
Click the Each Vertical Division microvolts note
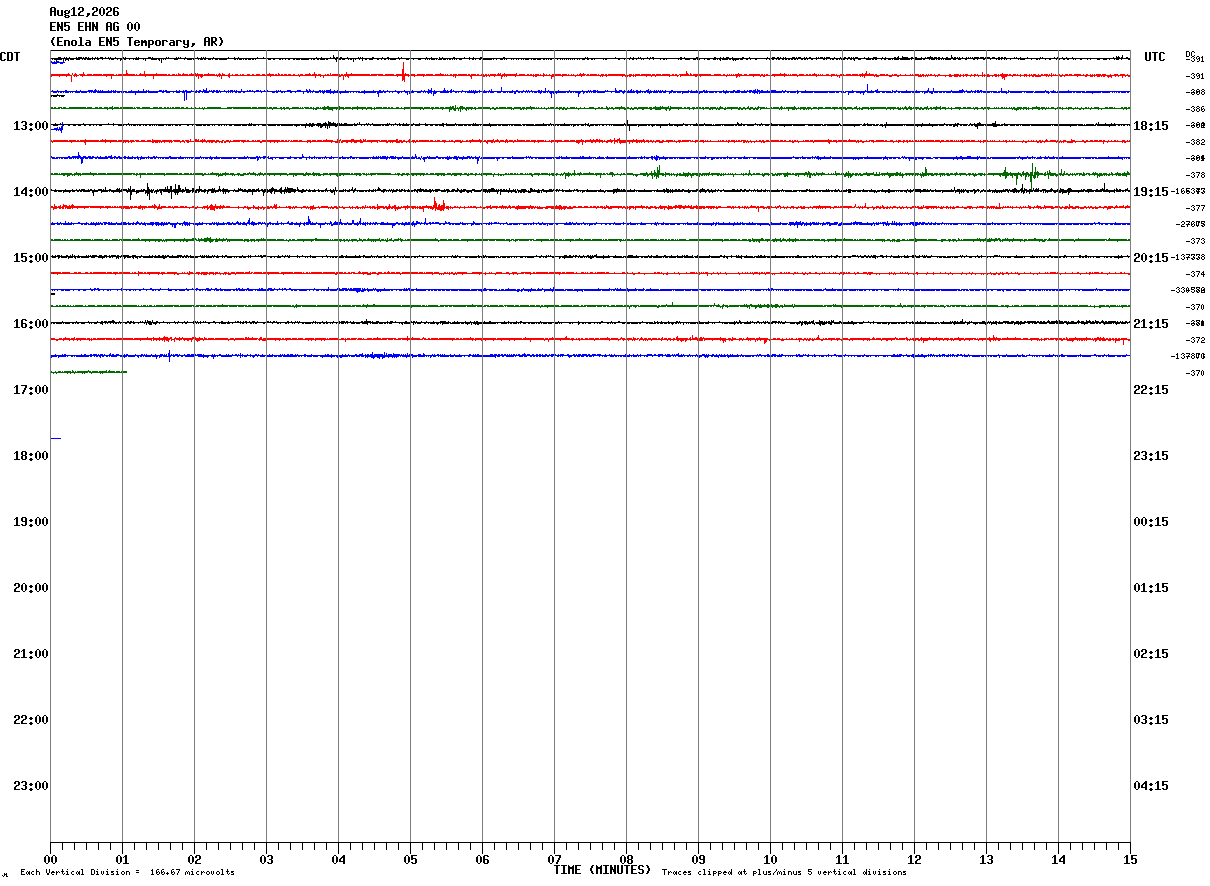tap(127, 873)
